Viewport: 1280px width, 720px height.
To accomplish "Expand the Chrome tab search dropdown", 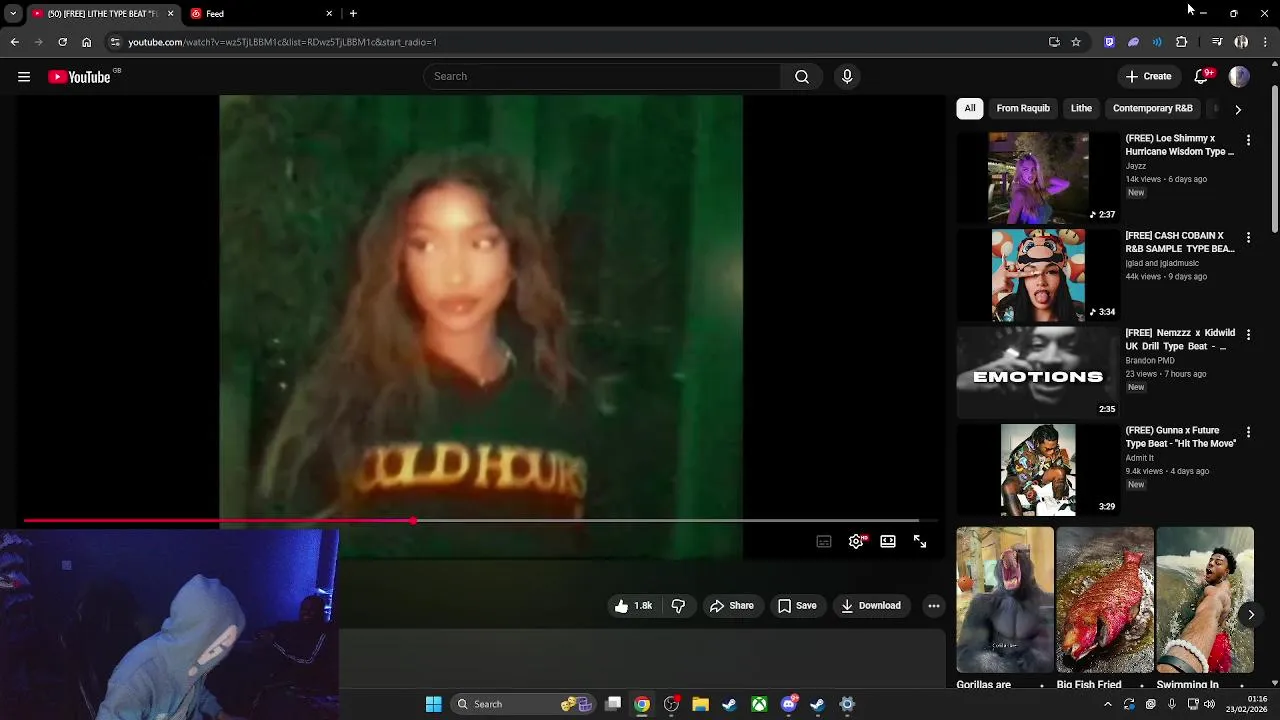I will pyautogui.click(x=13, y=13).
